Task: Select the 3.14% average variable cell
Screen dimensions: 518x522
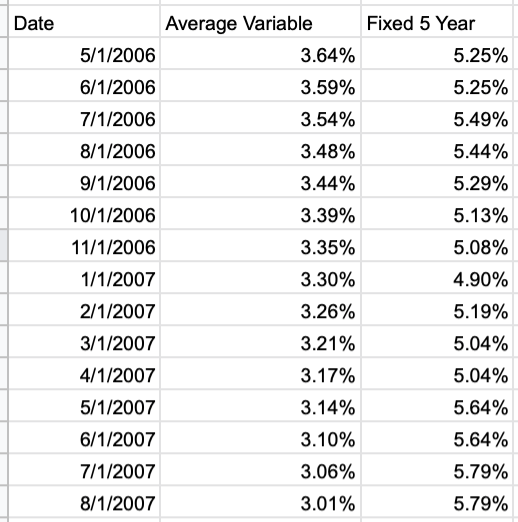Action: [x=260, y=405]
